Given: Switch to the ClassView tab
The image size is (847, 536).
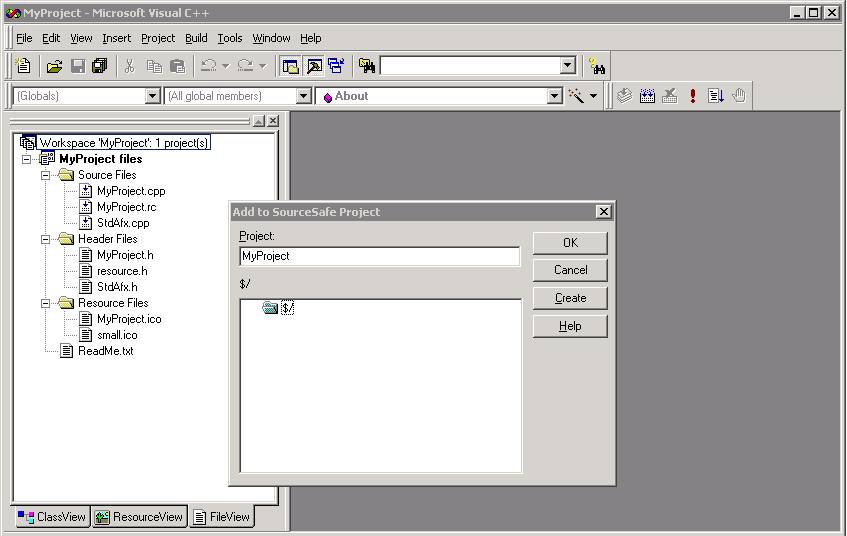Looking at the screenshot, I should [52, 517].
